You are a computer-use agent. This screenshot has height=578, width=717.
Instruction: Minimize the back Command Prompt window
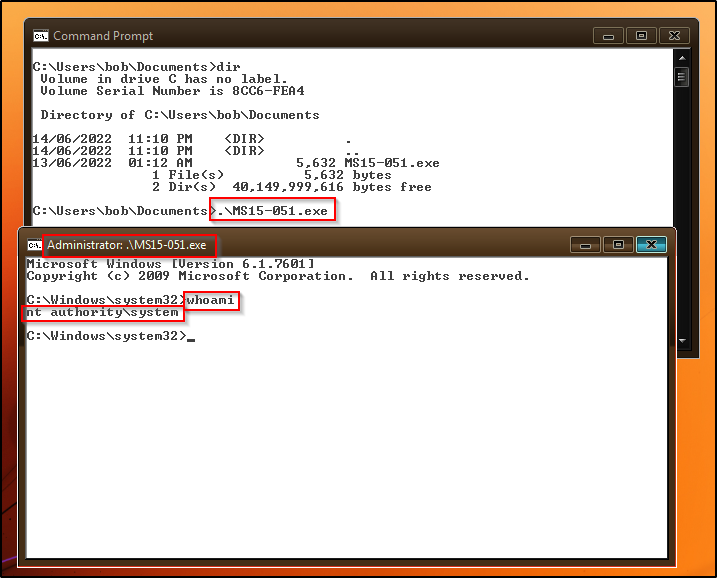(x=607, y=35)
